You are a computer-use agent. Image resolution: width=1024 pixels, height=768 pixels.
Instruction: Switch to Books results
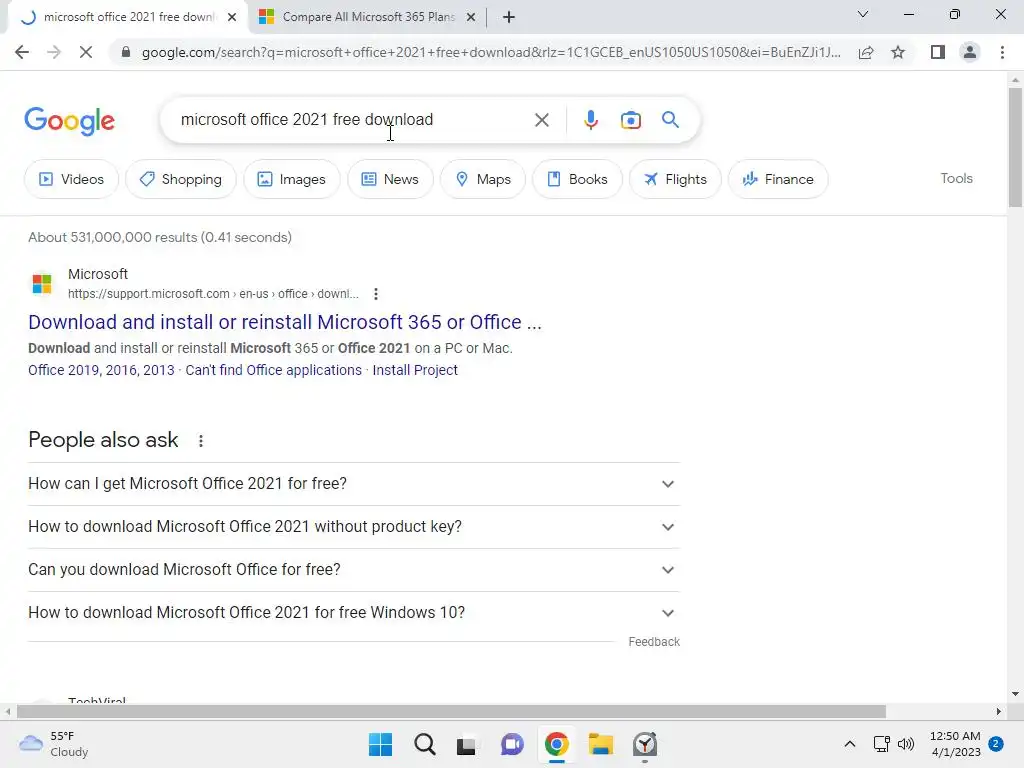pyautogui.click(x=577, y=179)
